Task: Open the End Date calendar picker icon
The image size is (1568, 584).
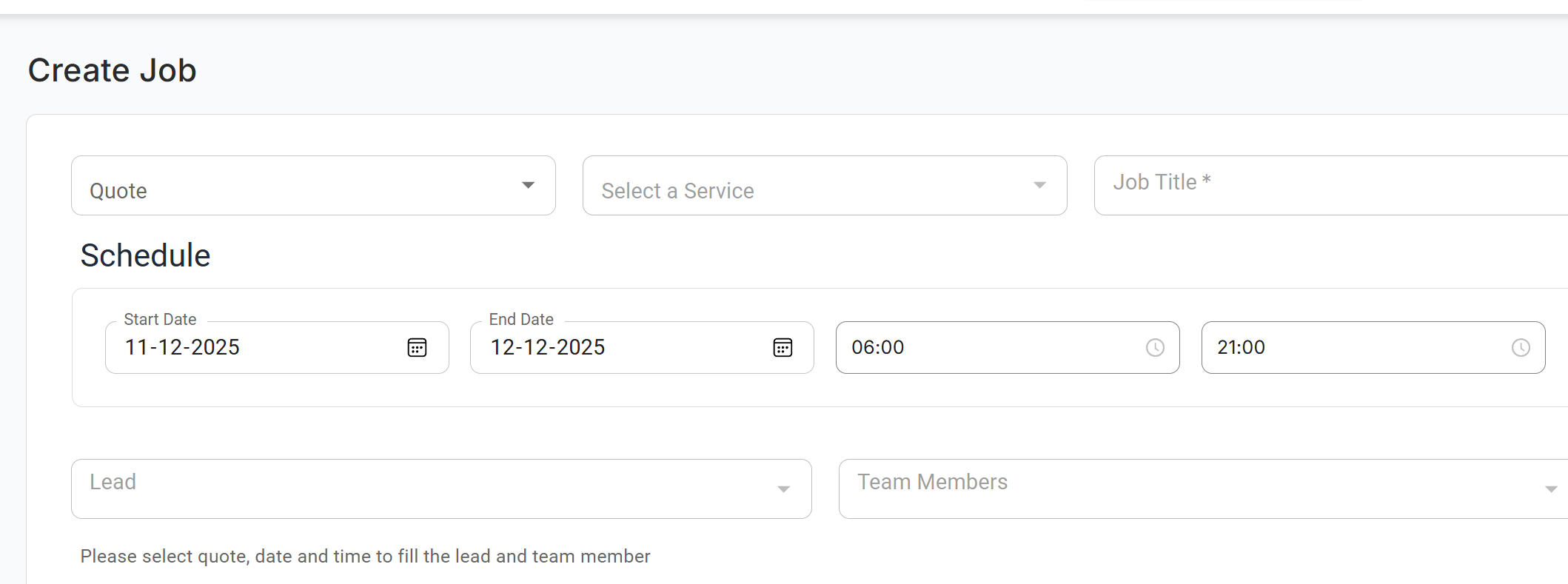Action: (783, 347)
